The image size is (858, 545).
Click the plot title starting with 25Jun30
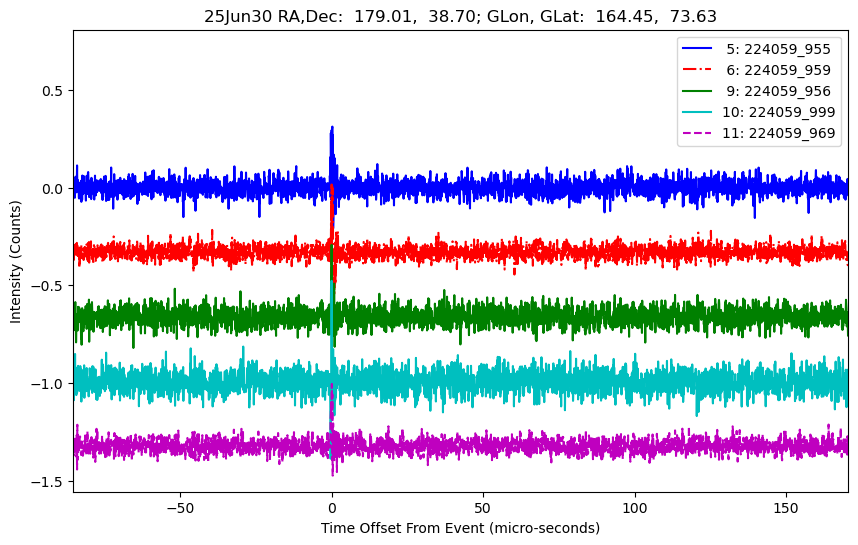click(460, 16)
